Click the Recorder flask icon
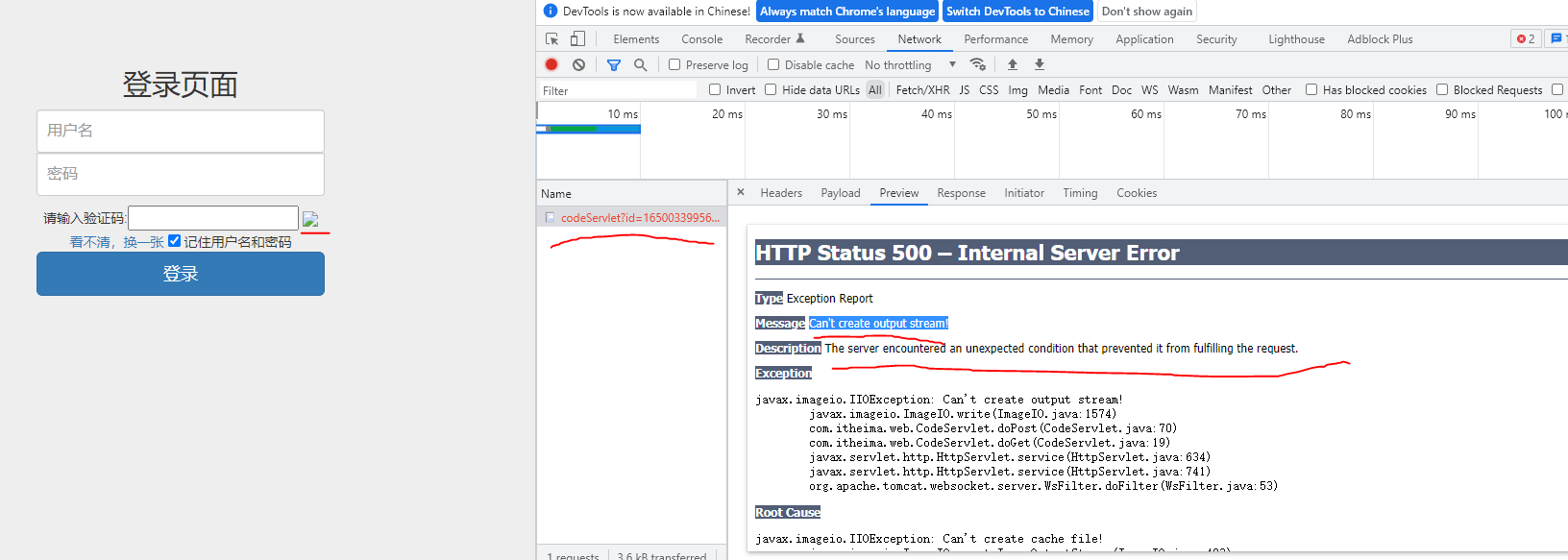Screen dimensions: 1568x560 (800, 38)
